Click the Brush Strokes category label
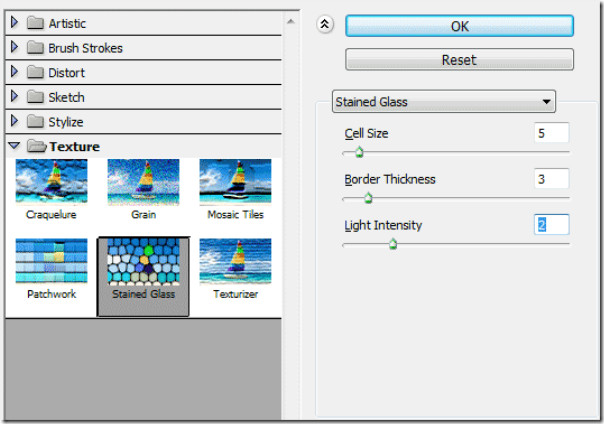The image size is (604, 424). (x=86, y=48)
